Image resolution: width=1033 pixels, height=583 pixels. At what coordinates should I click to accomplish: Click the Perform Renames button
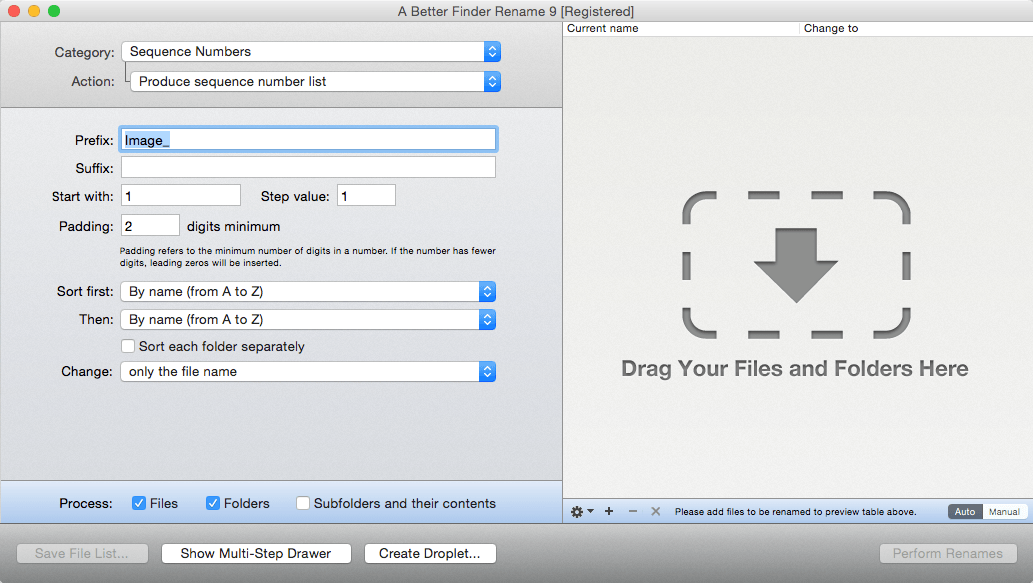pos(948,553)
